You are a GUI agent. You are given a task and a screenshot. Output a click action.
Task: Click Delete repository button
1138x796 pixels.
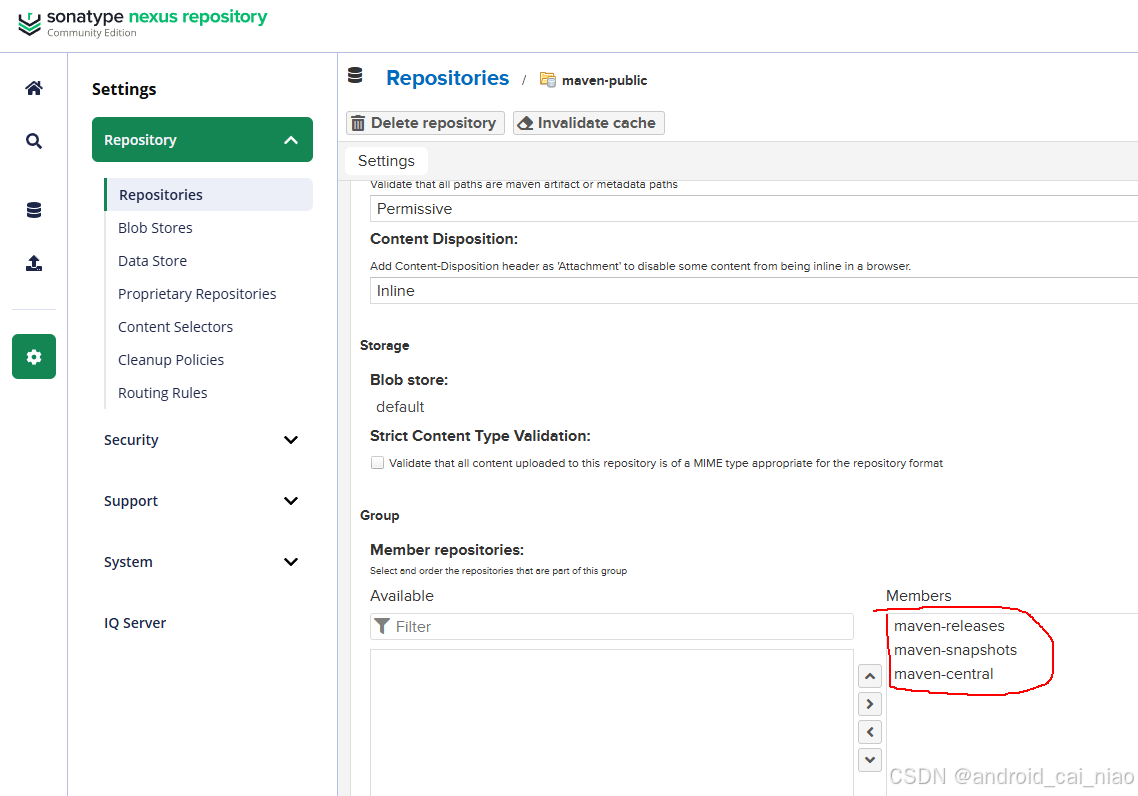click(x=425, y=123)
